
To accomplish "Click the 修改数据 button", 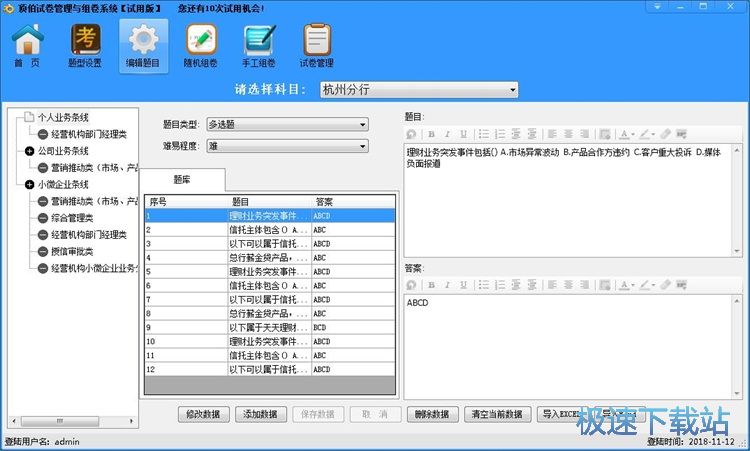I will tap(203, 414).
